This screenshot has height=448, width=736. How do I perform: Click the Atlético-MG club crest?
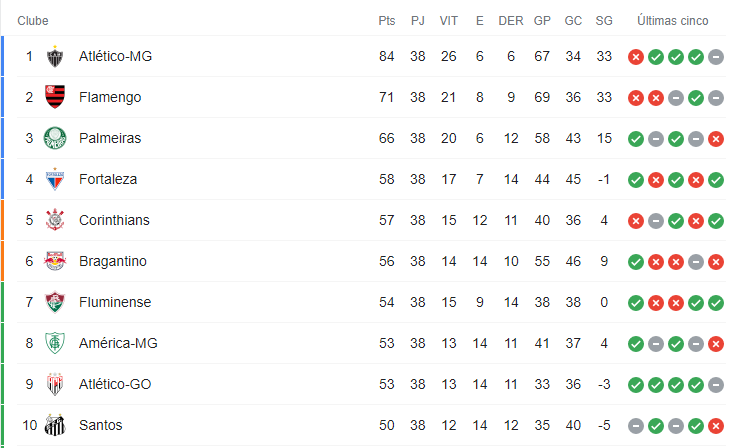(55, 56)
